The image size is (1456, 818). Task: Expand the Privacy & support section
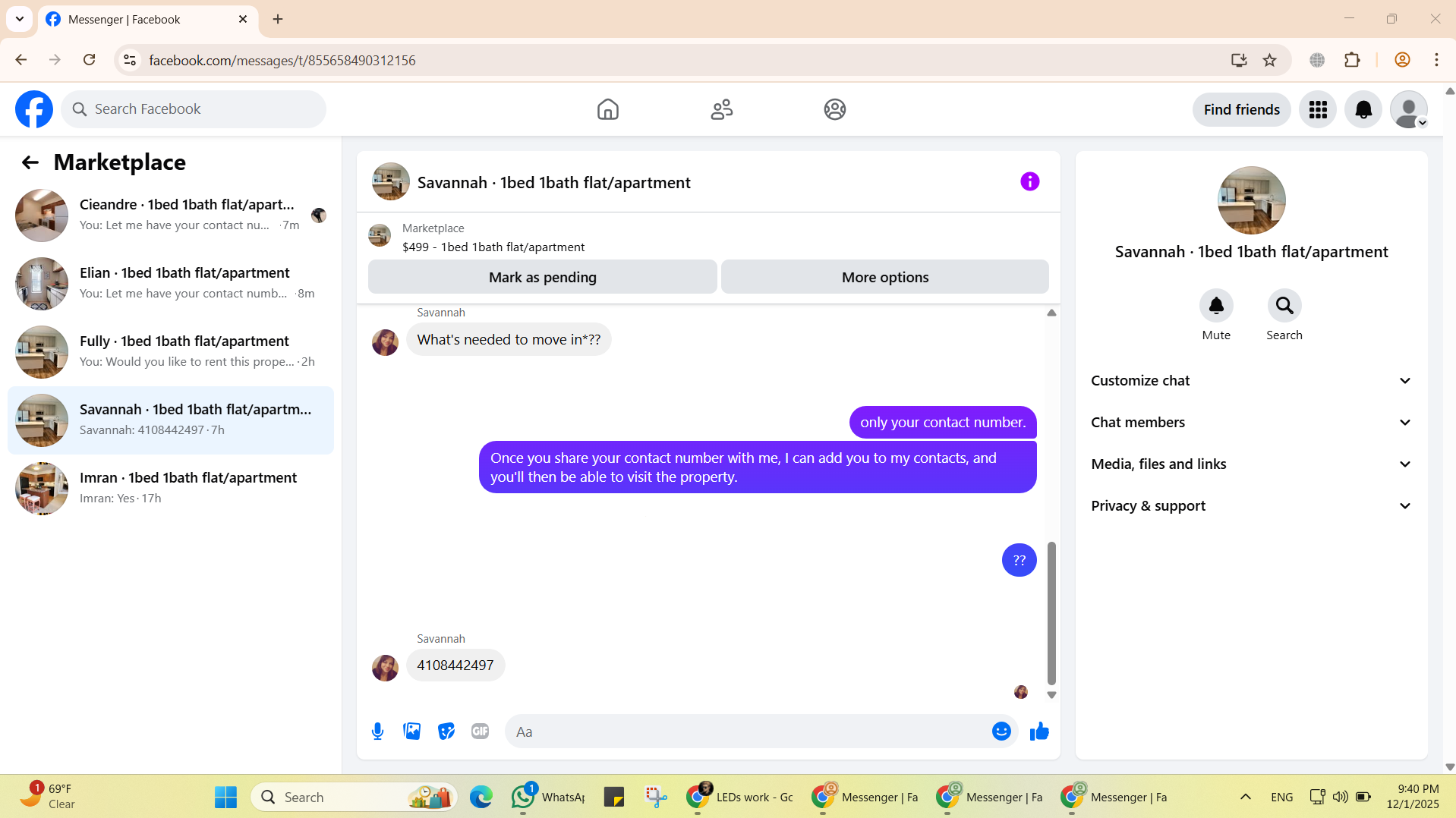coord(1251,506)
